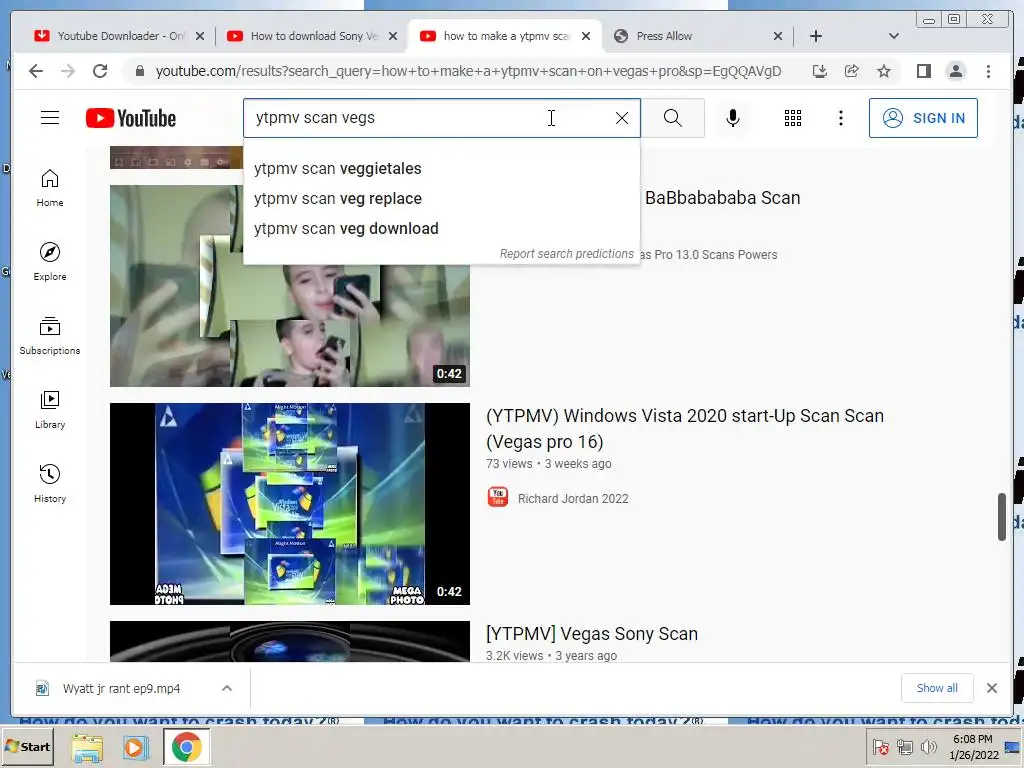Open the YouTube hamburger guide menu
The height and width of the screenshot is (768, 1024).
click(50, 118)
